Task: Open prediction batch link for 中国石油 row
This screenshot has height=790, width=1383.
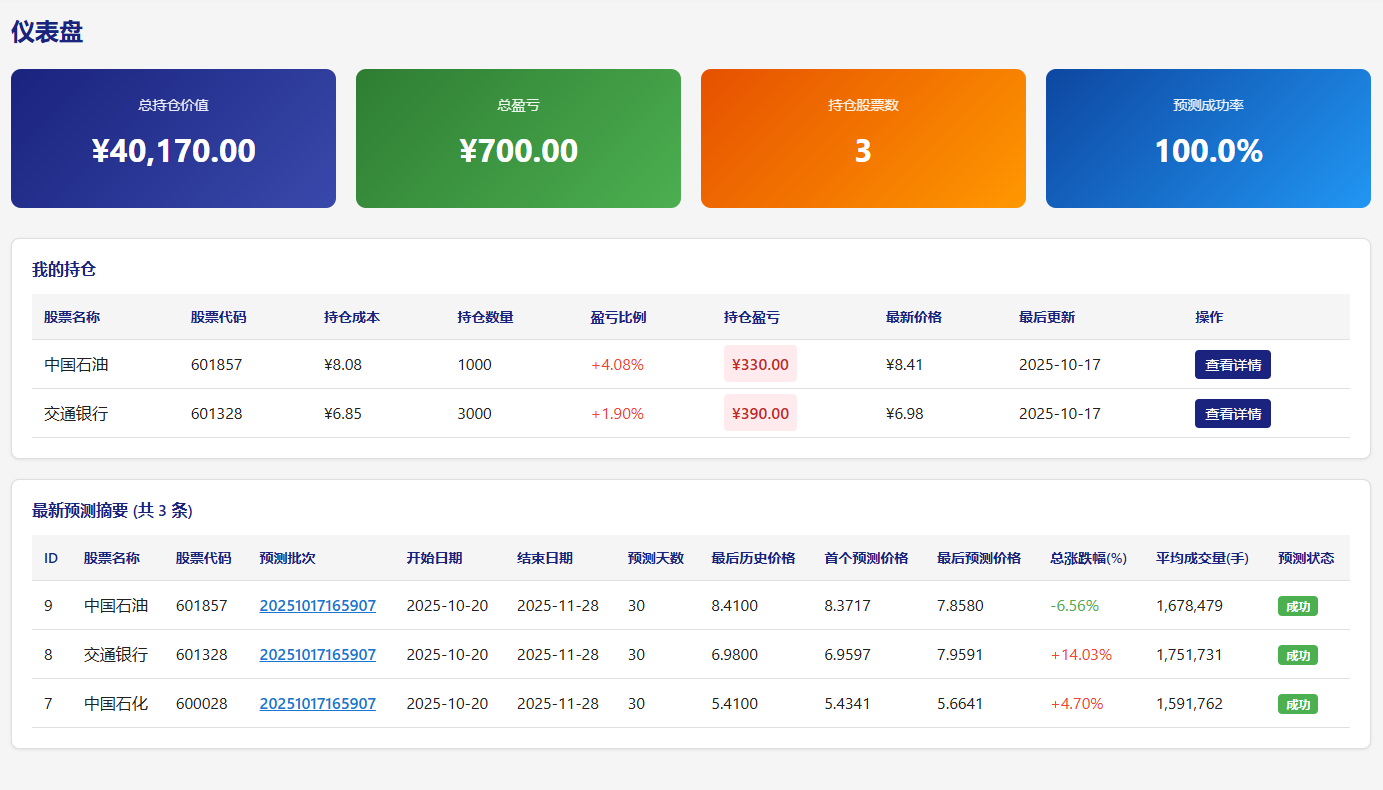Action: 317,606
